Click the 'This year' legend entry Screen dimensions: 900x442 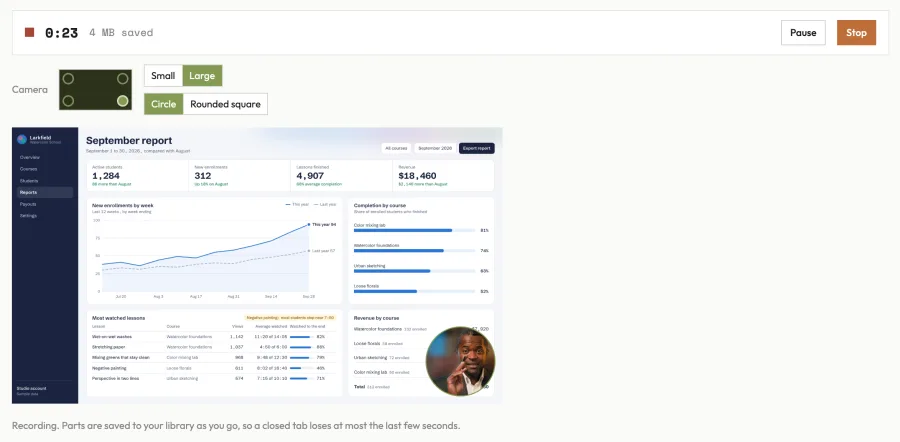pos(297,204)
